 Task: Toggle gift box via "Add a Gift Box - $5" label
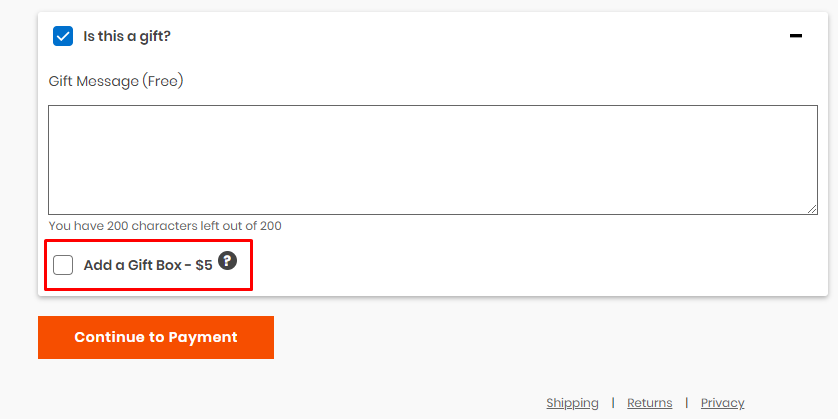click(x=148, y=265)
